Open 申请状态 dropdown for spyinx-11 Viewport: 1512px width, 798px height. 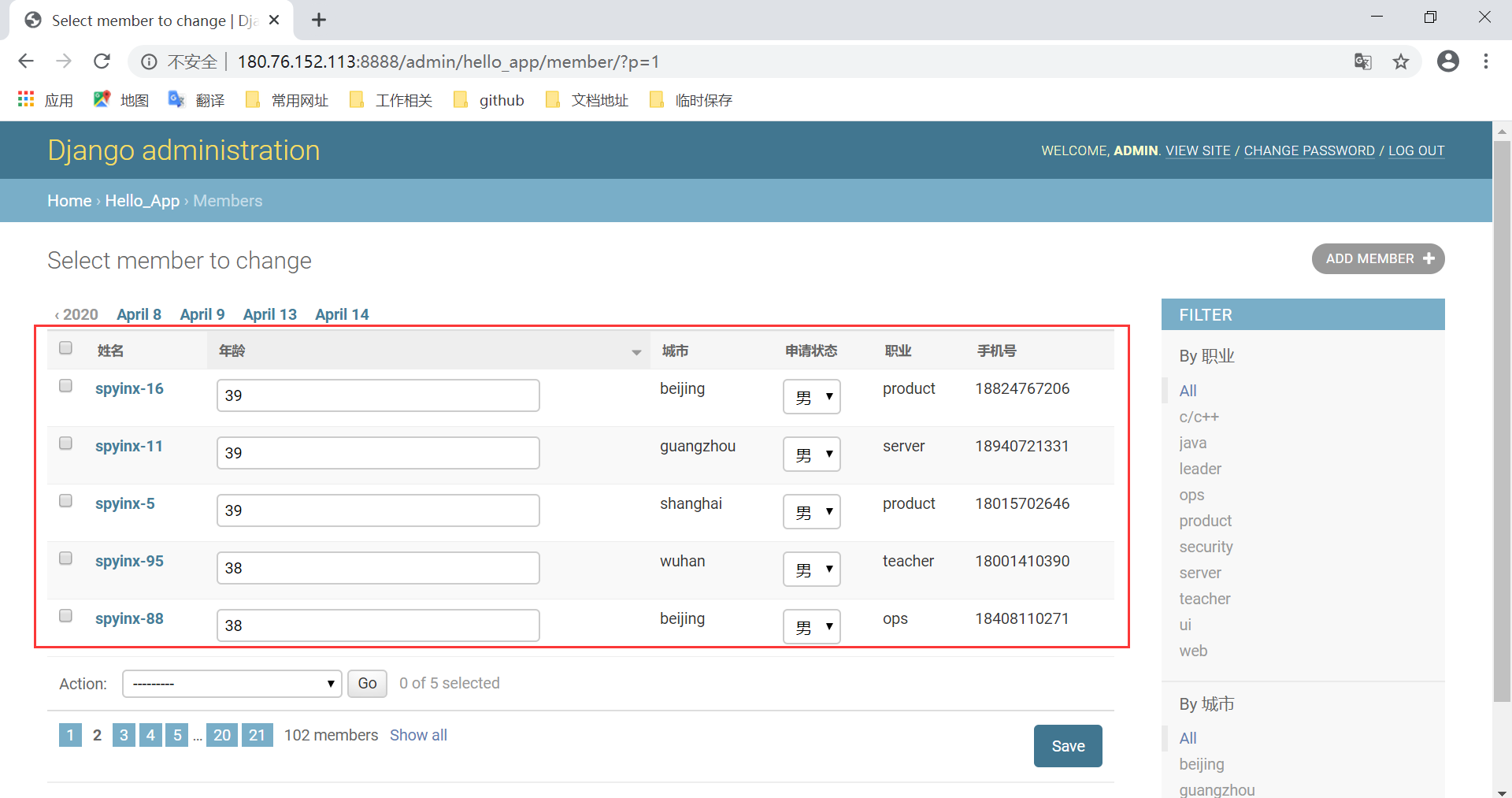pyautogui.click(x=812, y=454)
